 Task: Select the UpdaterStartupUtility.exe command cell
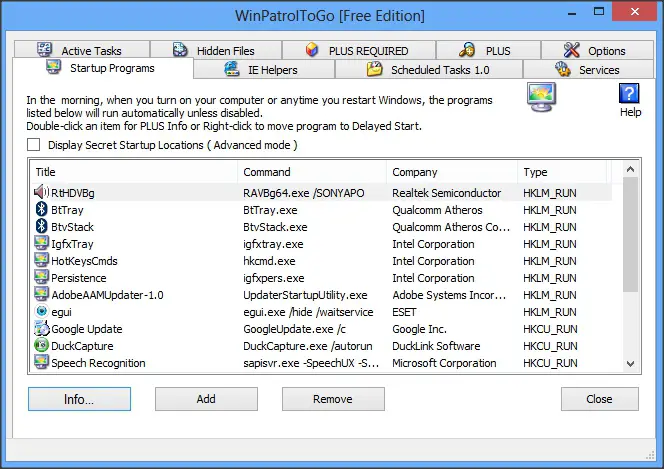pyautogui.click(x=305, y=295)
